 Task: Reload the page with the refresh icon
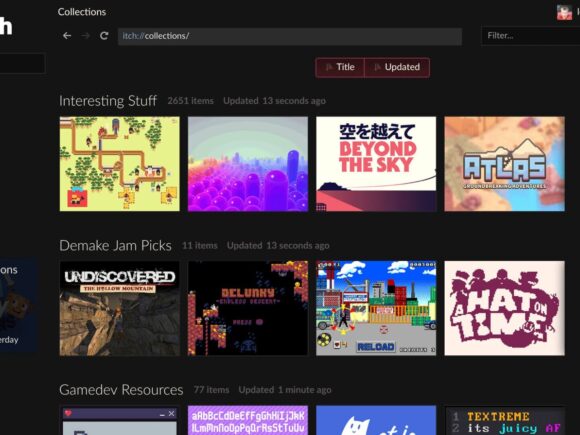(104, 36)
